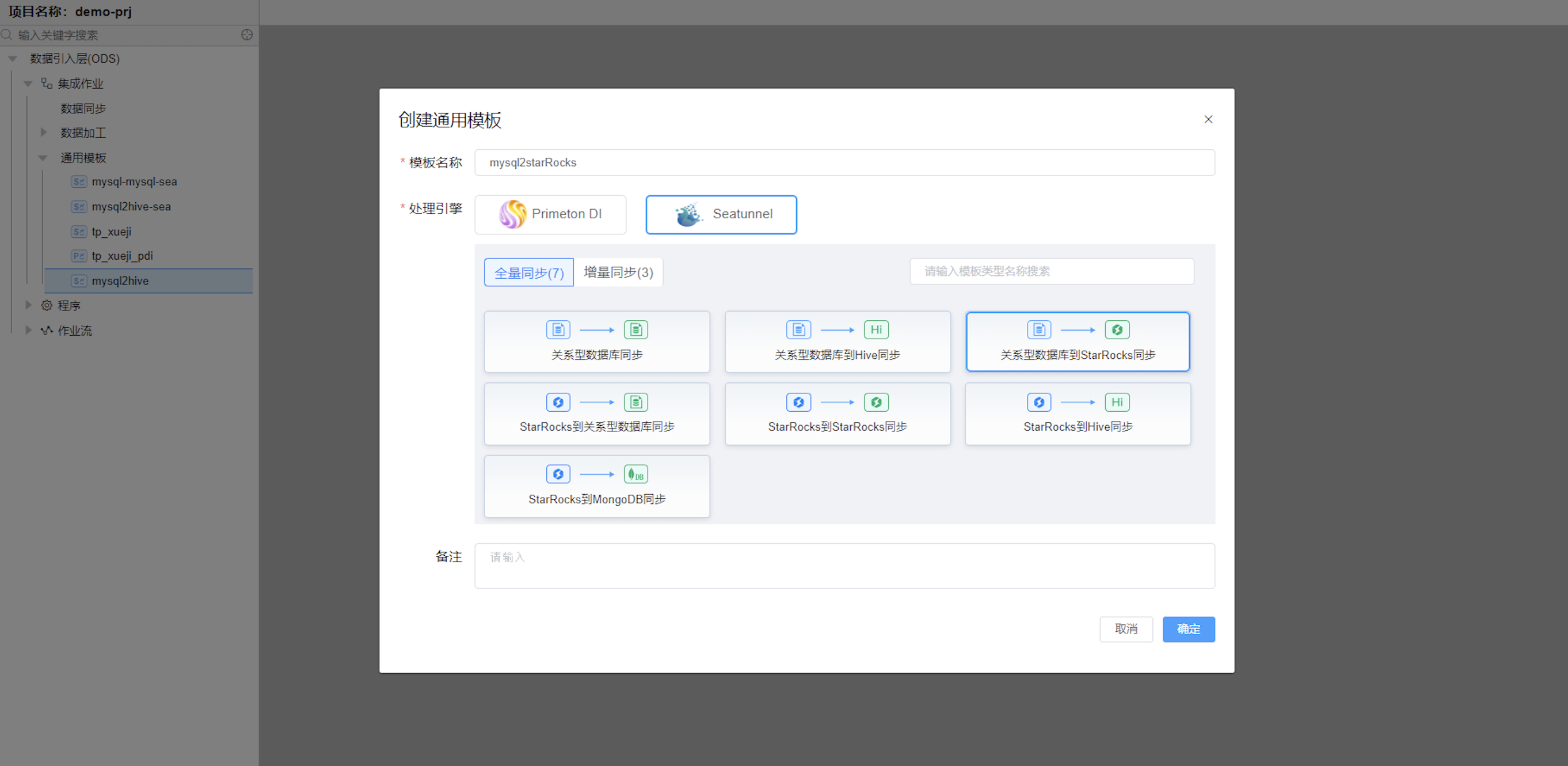Click the add icon beside sidebar search
Image resolution: width=1568 pixels, height=766 pixels.
[246, 35]
